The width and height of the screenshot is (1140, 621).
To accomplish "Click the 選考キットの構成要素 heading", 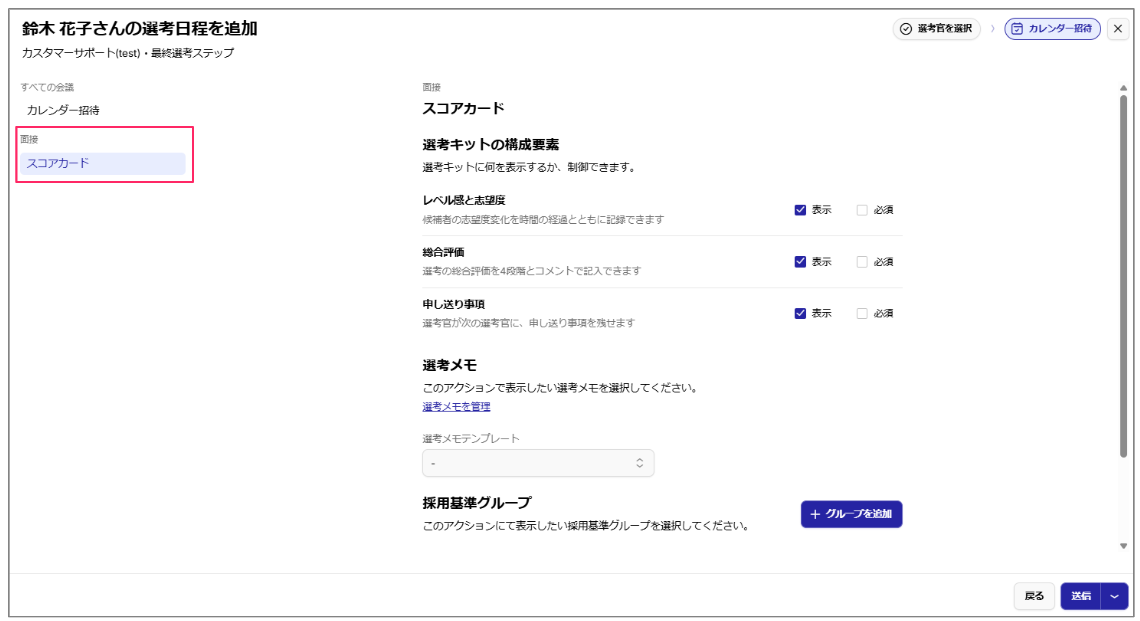I will pyautogui.click(x=490, y=145).
